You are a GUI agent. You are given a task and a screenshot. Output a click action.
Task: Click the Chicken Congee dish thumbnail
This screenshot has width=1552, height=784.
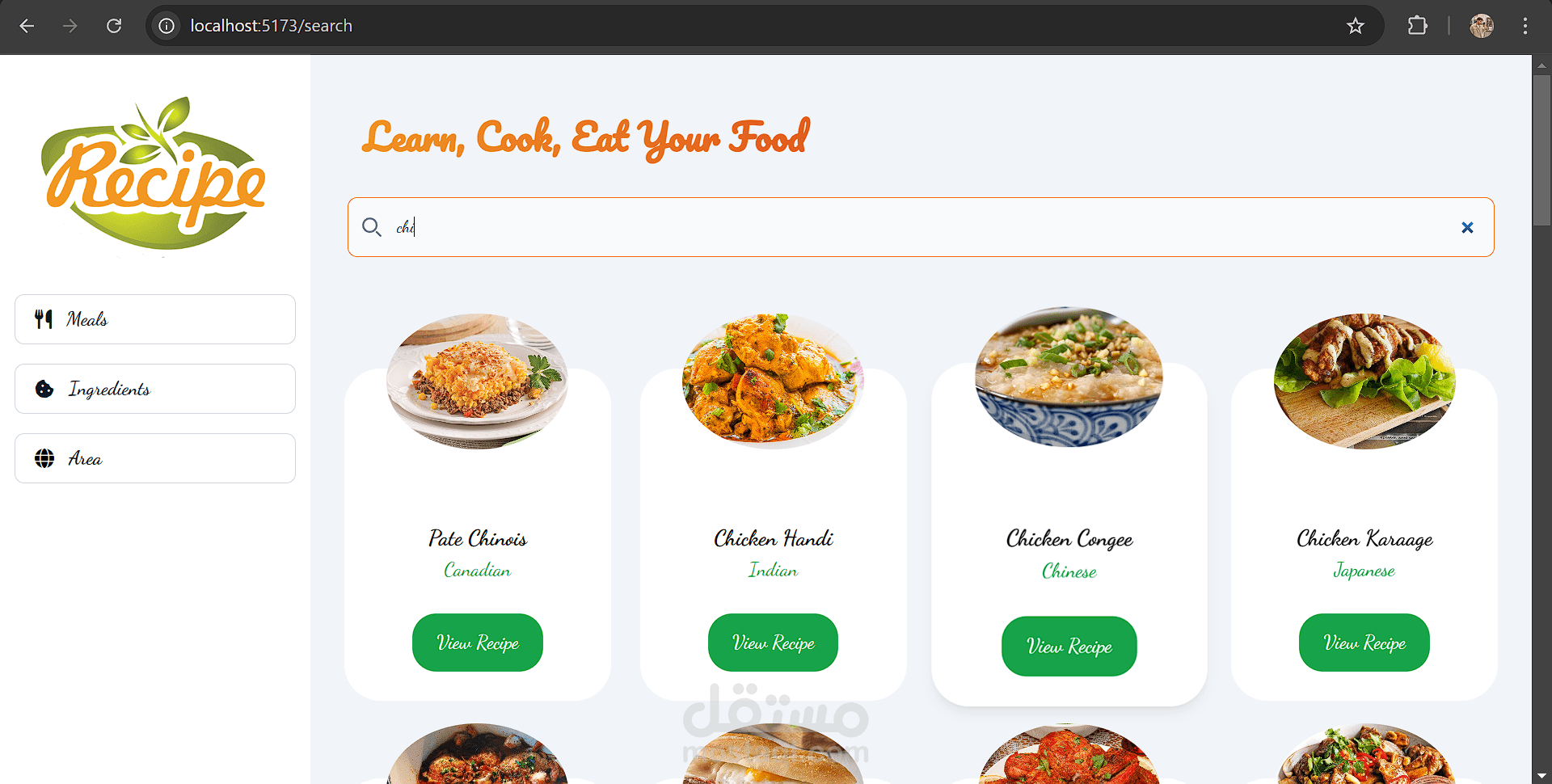1069,377
